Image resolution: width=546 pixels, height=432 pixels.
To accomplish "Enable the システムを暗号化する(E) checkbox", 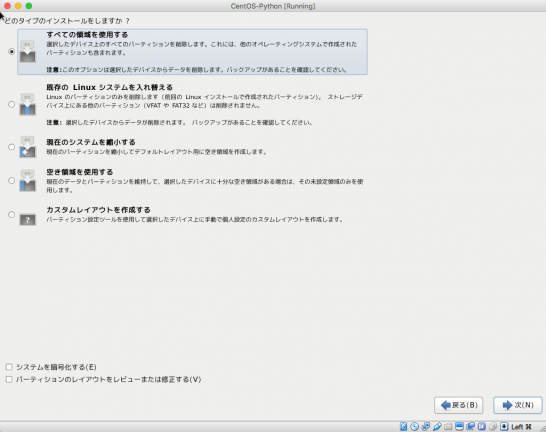I will point(9,367).
